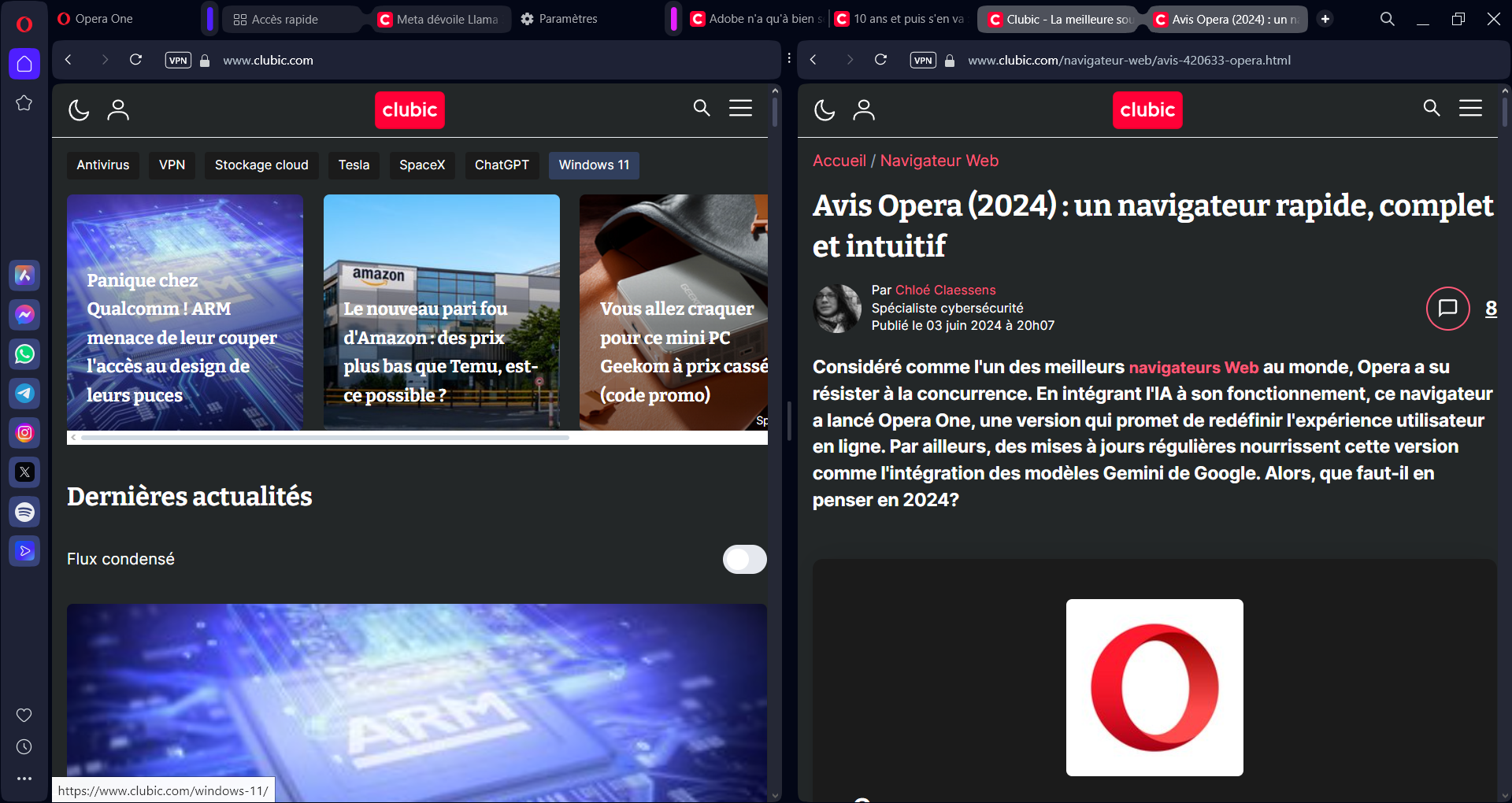Viewport: 1512px width, 803px height.
Task: Open Clubic's search on the article page
Action: pos(1431,108)
